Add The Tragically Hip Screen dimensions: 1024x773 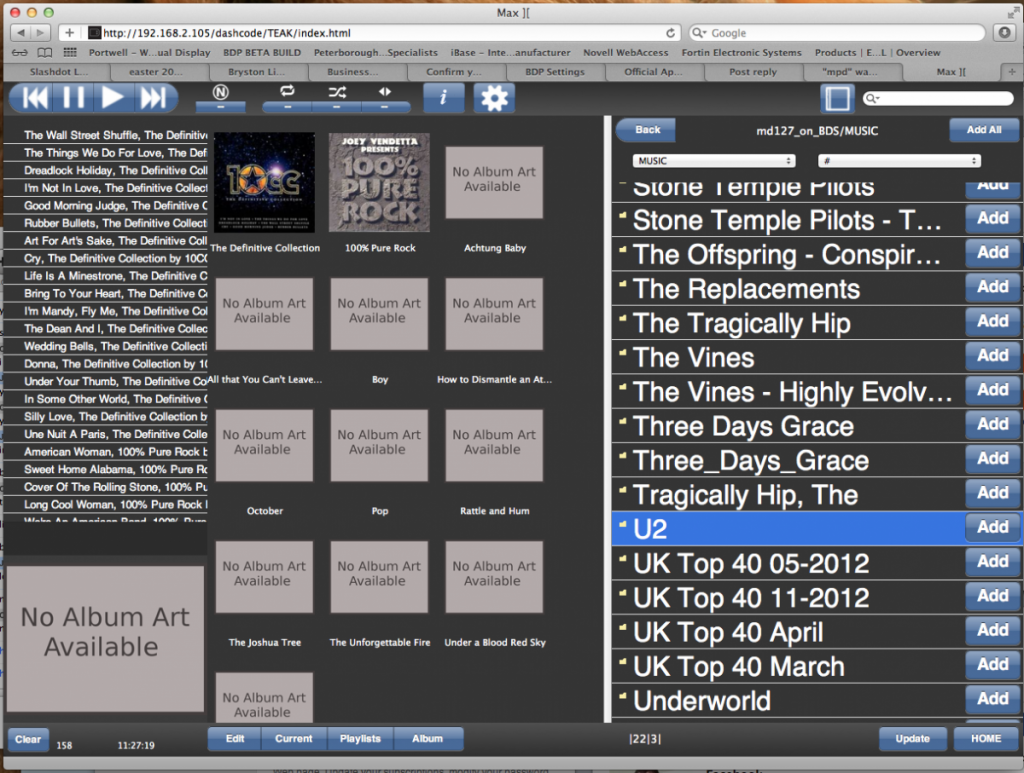992,321
